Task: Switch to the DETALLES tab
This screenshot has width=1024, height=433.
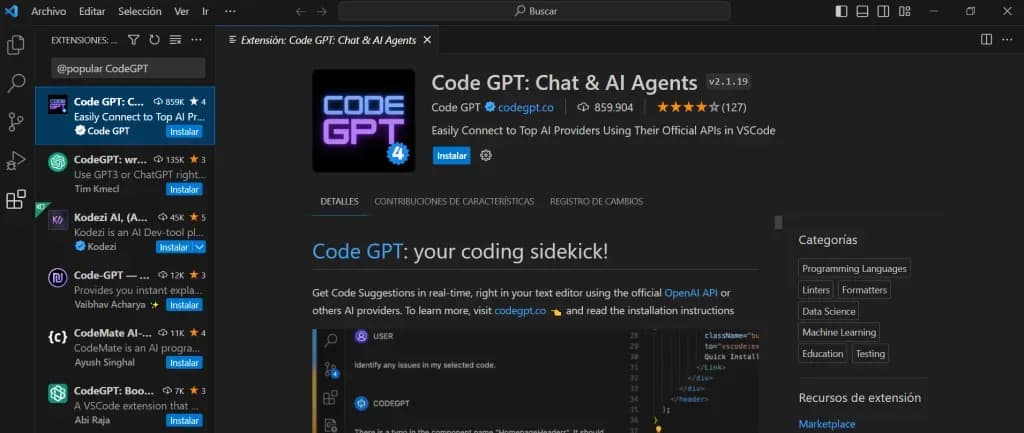Action: [x=340, y=201]
